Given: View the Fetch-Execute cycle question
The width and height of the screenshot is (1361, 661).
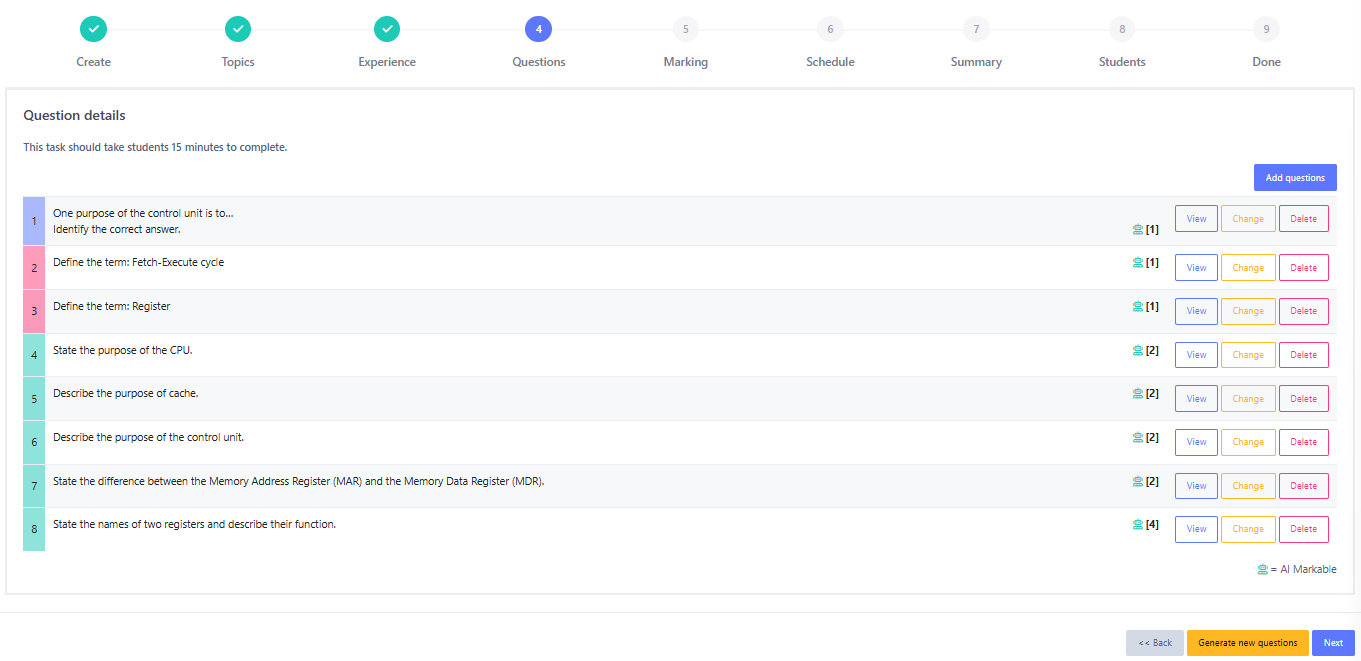Looking at the screenshot, I should click(1196, 268).
